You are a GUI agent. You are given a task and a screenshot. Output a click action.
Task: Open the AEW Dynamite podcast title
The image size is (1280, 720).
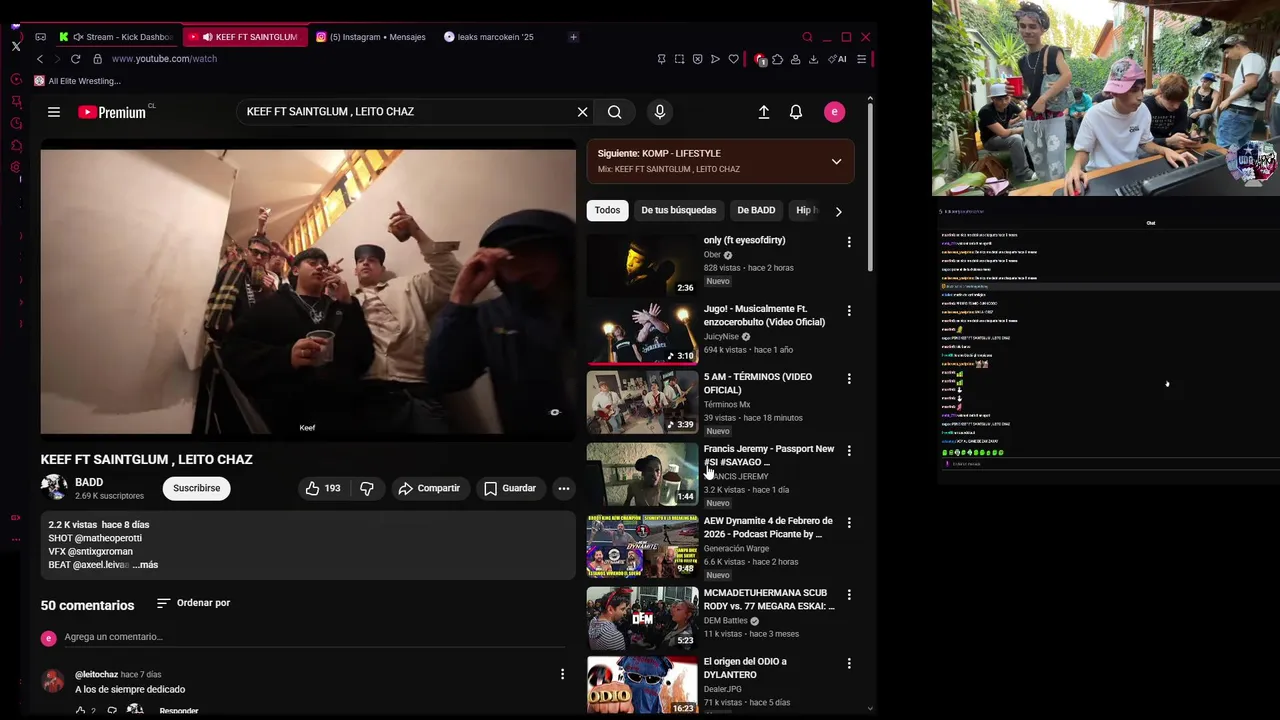[768, 527]
